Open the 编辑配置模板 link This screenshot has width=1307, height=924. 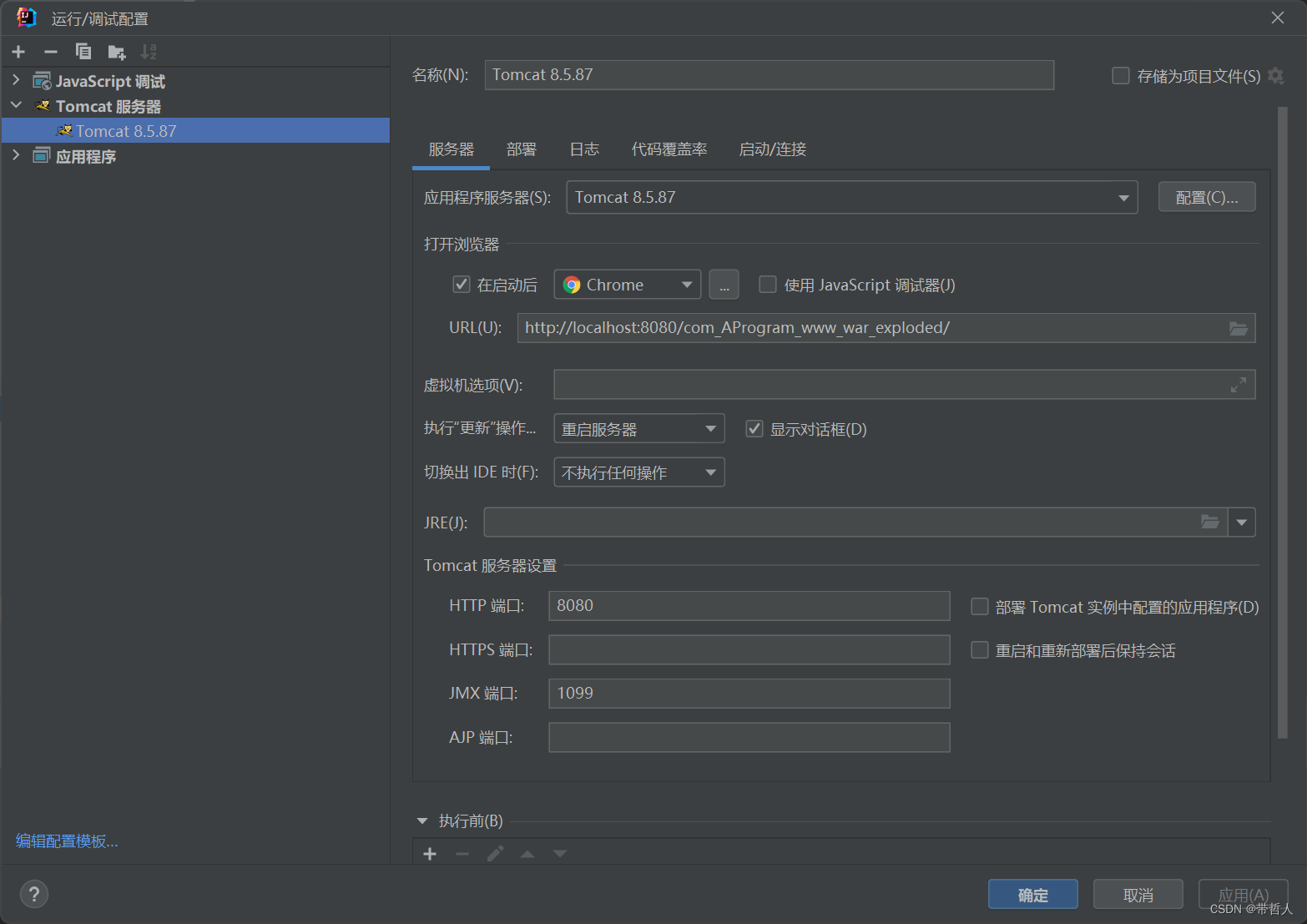[67, 841]
